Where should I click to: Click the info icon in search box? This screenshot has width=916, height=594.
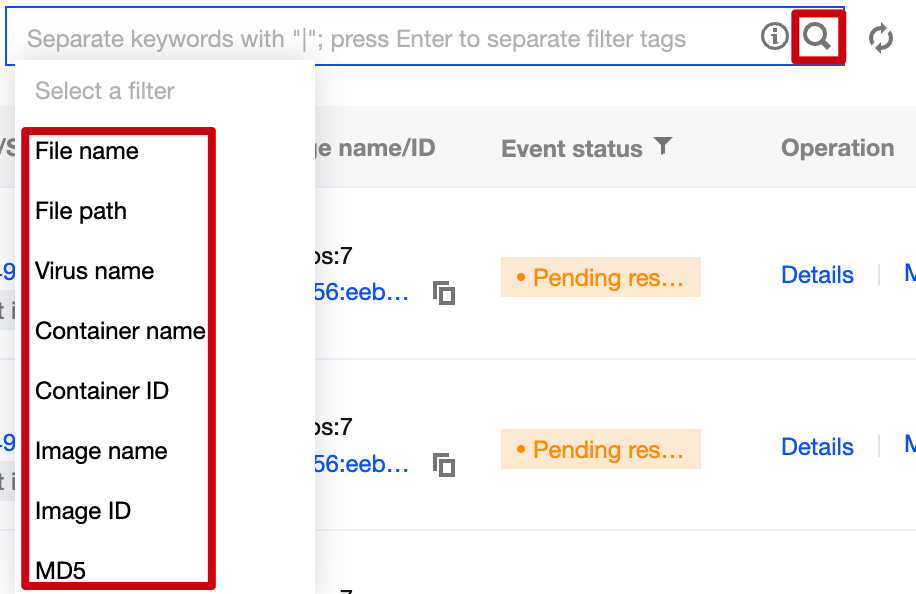coord(774,38)
